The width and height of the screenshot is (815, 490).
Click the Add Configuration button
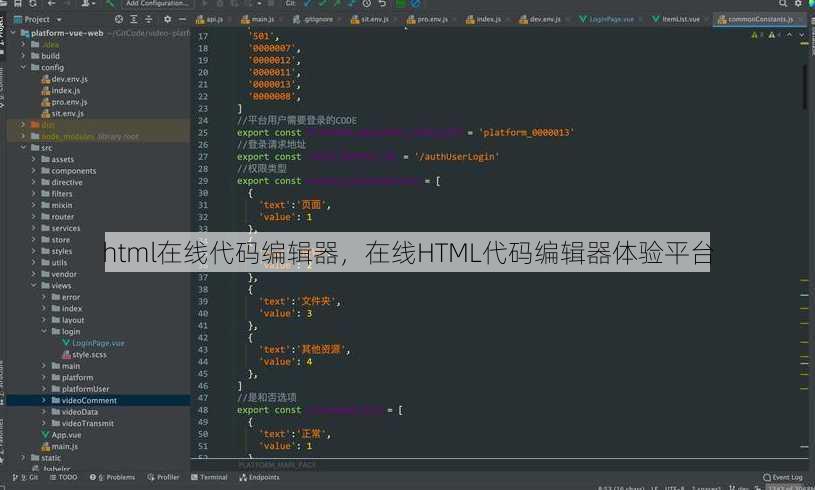click(x=157, y=3)
